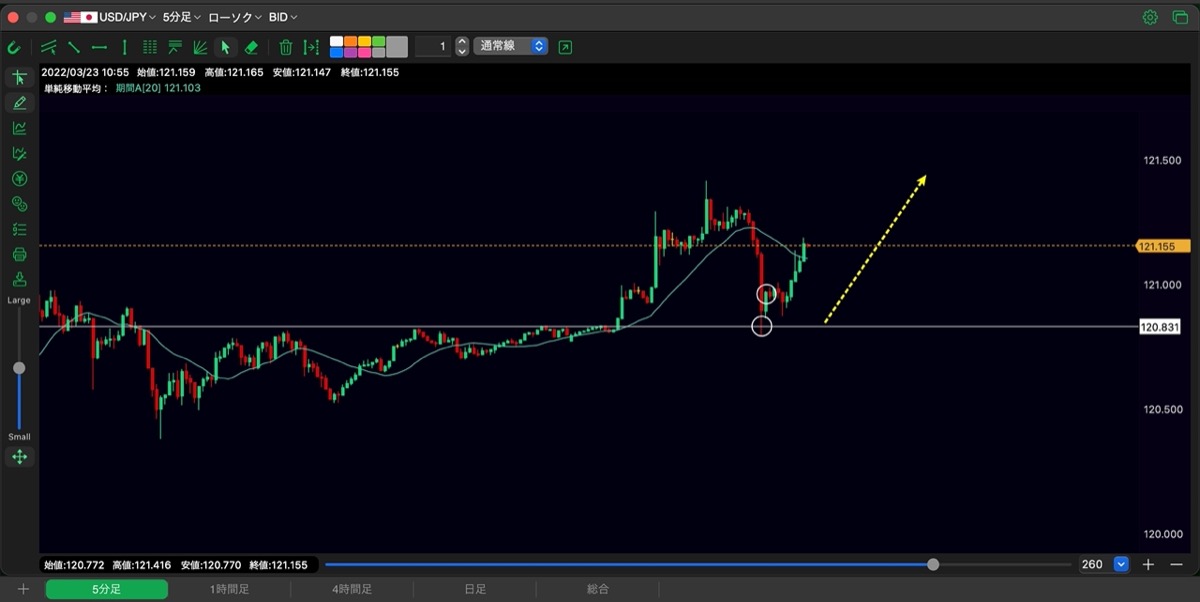Image resolution: width=1200 pixels, height=602 pixels.
Task: Click the four-way move arrows icon
Action: tap(19, 457)
